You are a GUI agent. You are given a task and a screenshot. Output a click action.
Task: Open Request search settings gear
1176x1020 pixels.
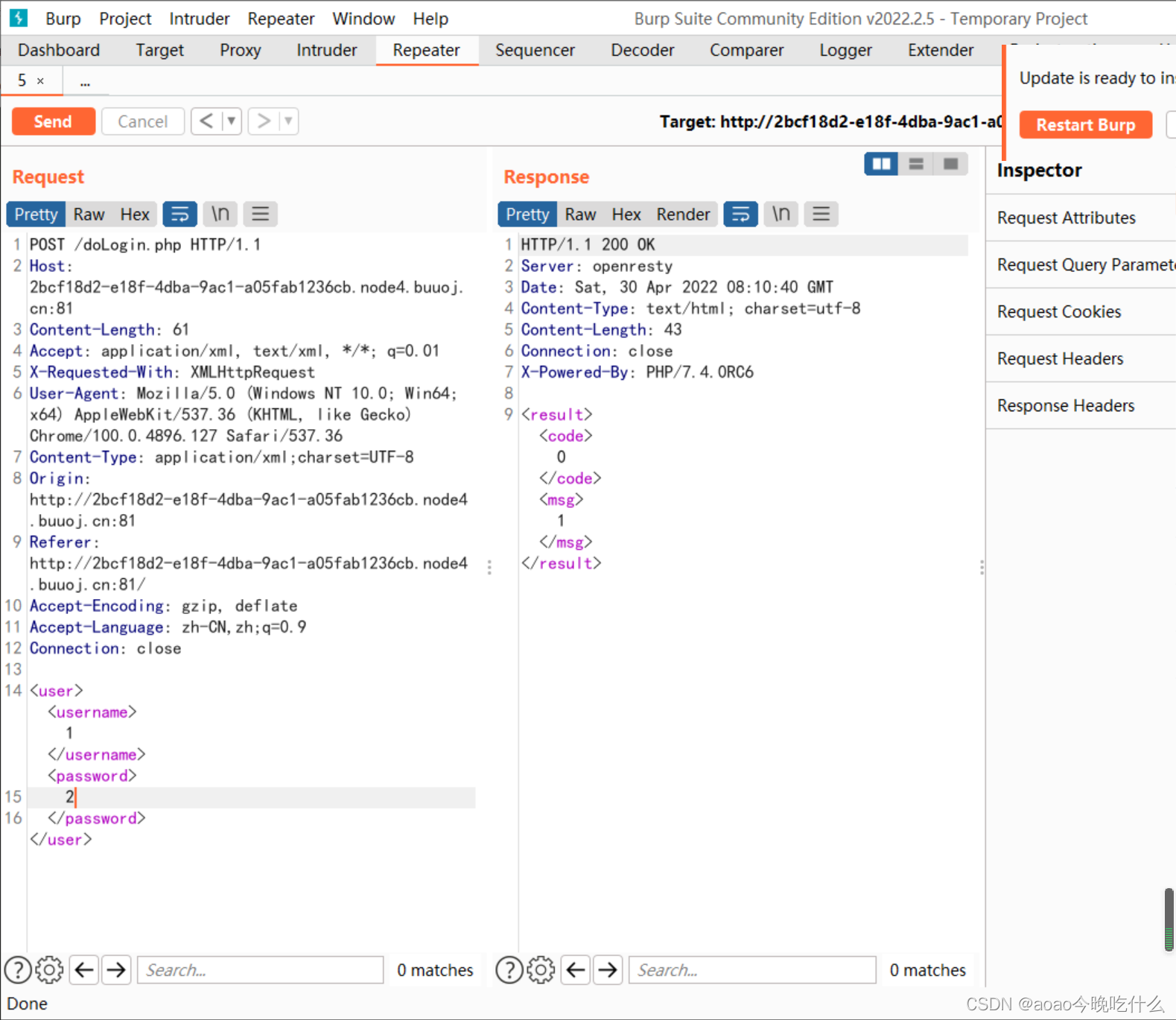(50, 969)
